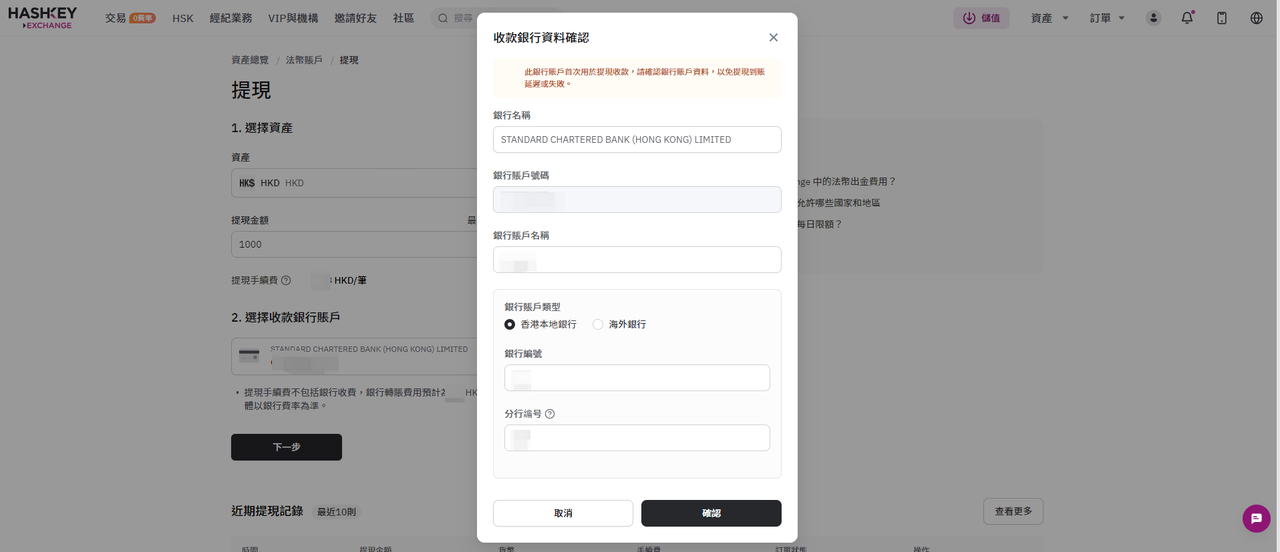Click the 最近10則 label tag
1280x552 pixels.
[337, 512]
